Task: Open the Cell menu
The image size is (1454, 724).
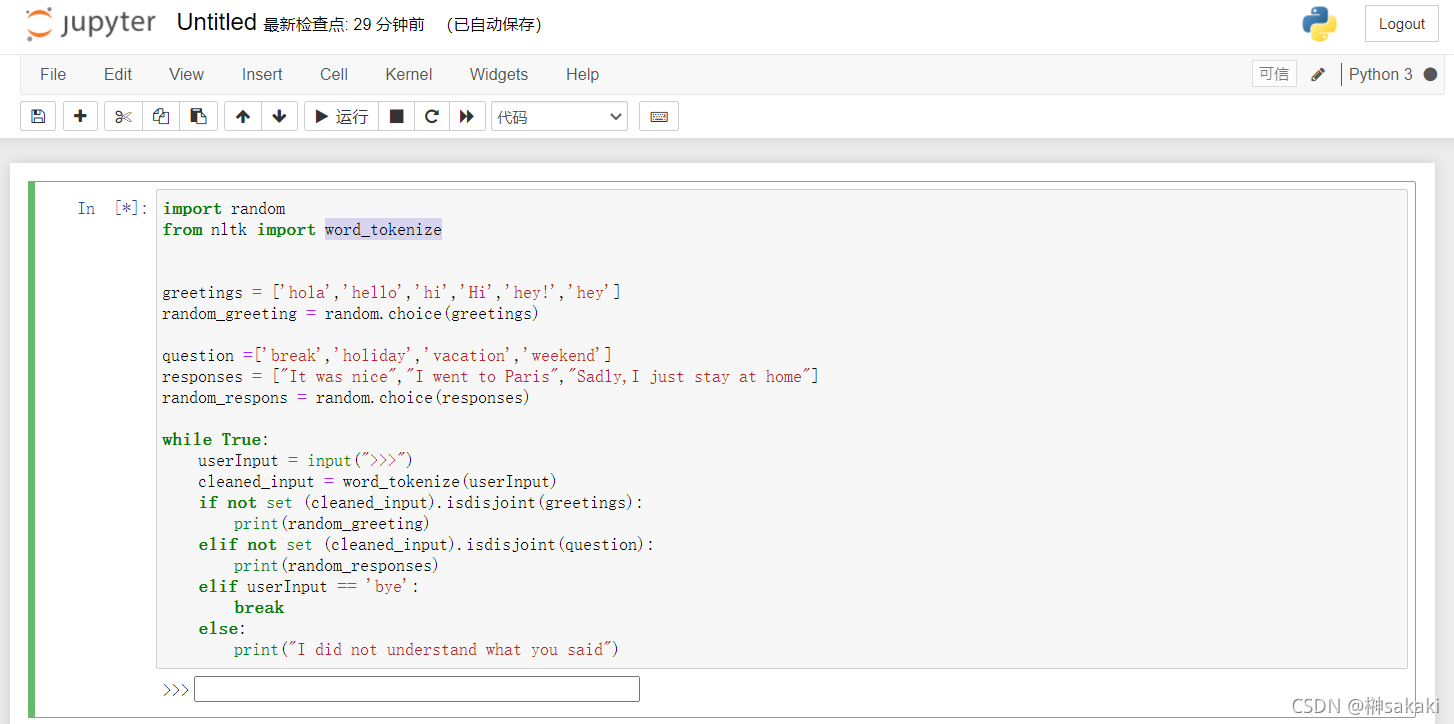Action: click(x=334, y=74)
